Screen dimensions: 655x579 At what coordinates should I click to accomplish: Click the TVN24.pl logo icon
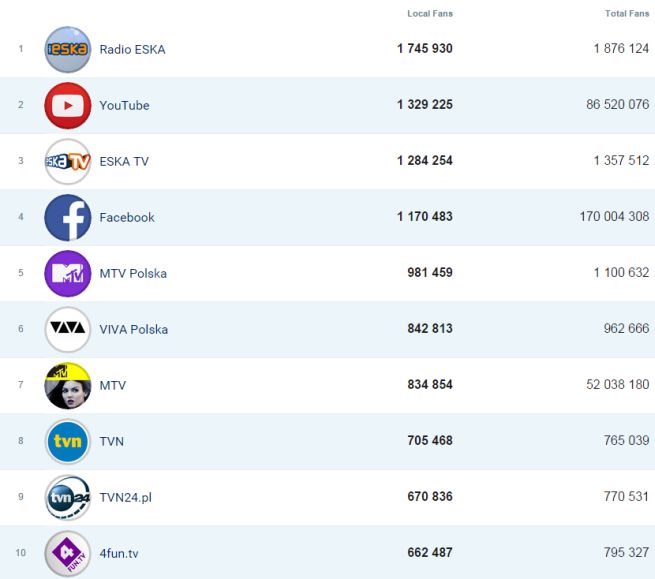[x=67, y=497]
